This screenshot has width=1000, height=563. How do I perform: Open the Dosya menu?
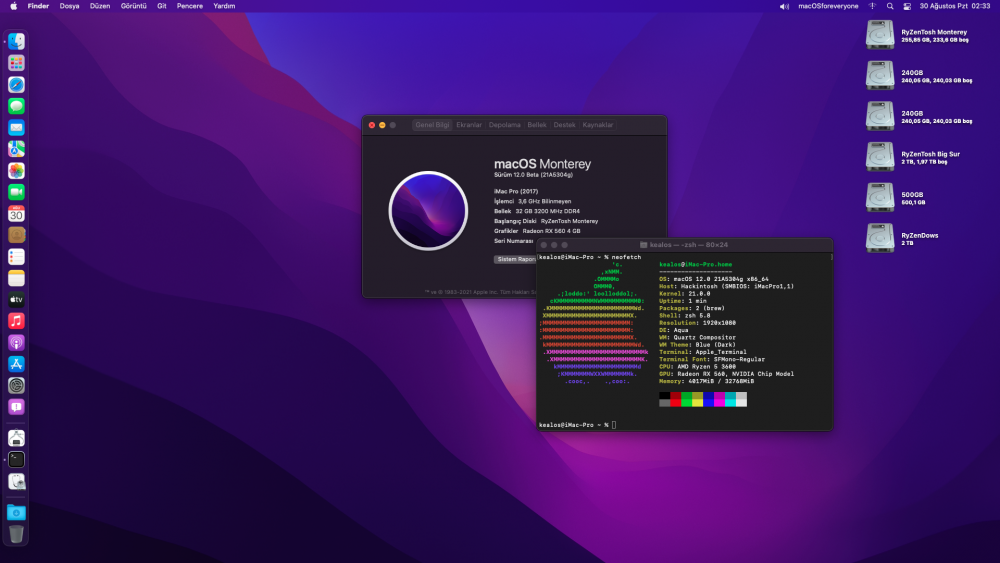(x=70, y=6)
